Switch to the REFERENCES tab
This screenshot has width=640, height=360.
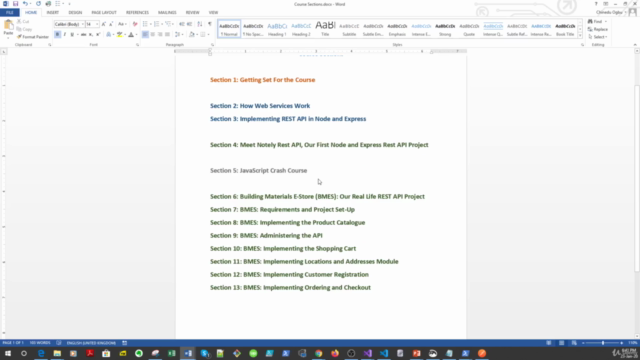[137, 13]
